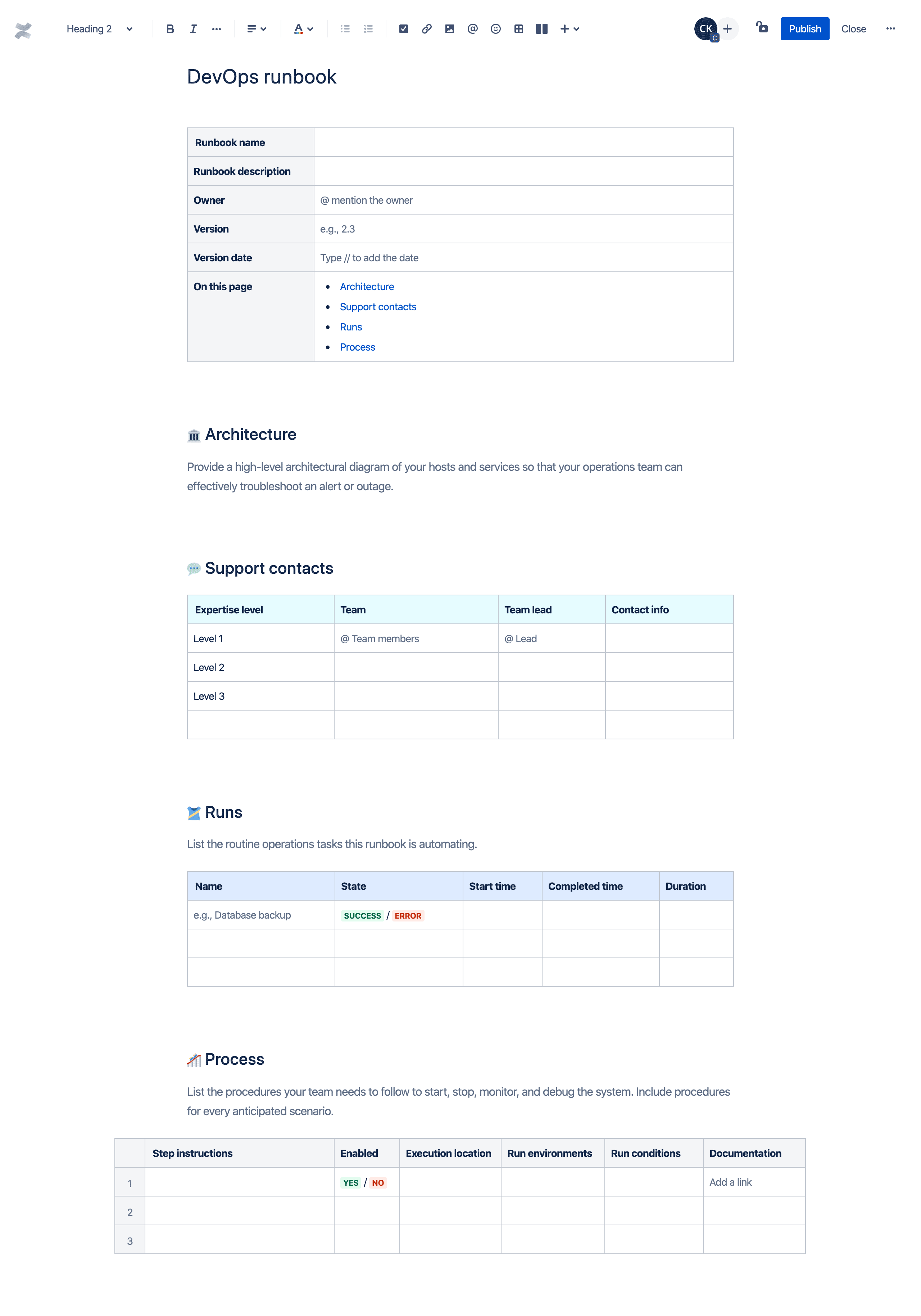Click the bullet list icon
Viewport: 921px width, 1316px height.
(346, 28)
